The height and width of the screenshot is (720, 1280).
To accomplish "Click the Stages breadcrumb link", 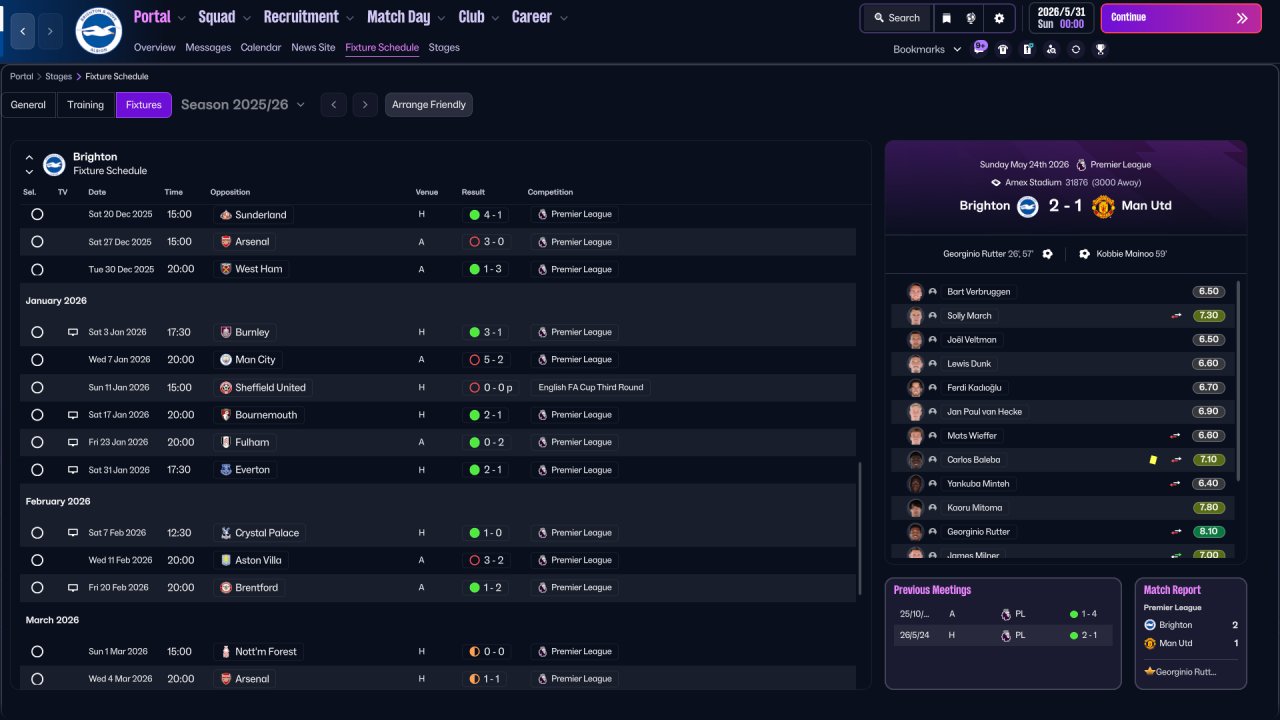I will pyautogui.click(x=59, y=76).
